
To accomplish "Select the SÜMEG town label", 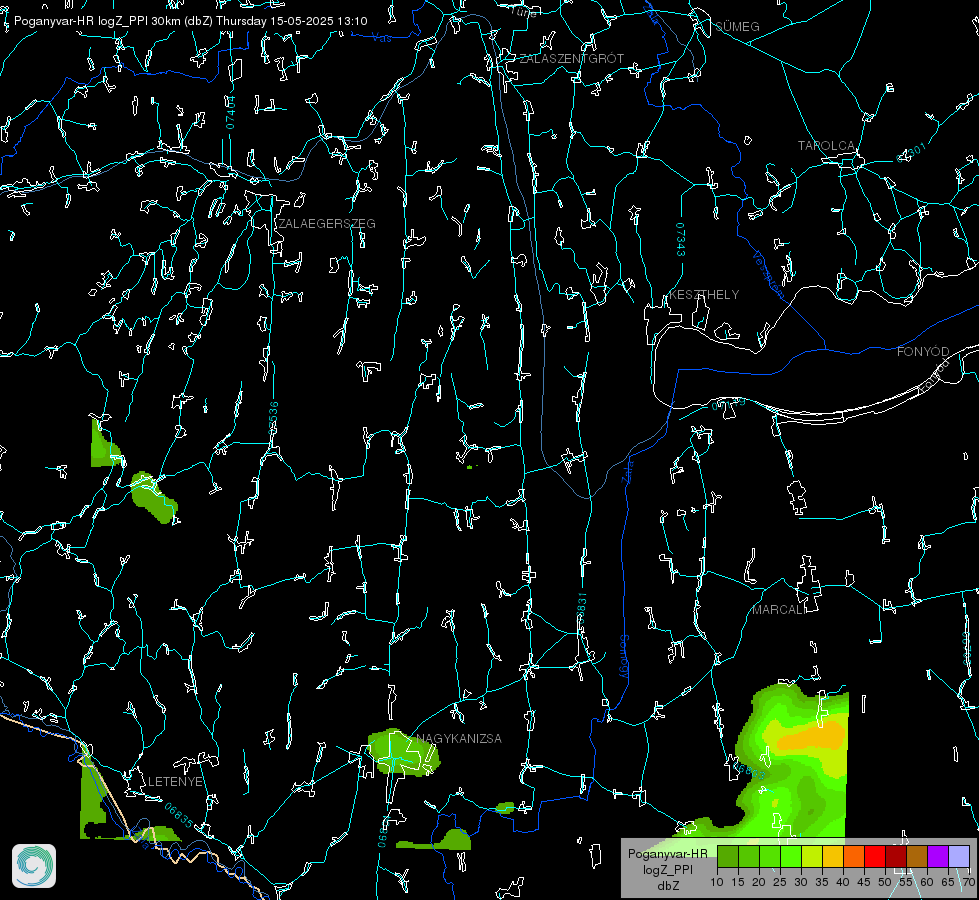I will click(x=737, y=26).
